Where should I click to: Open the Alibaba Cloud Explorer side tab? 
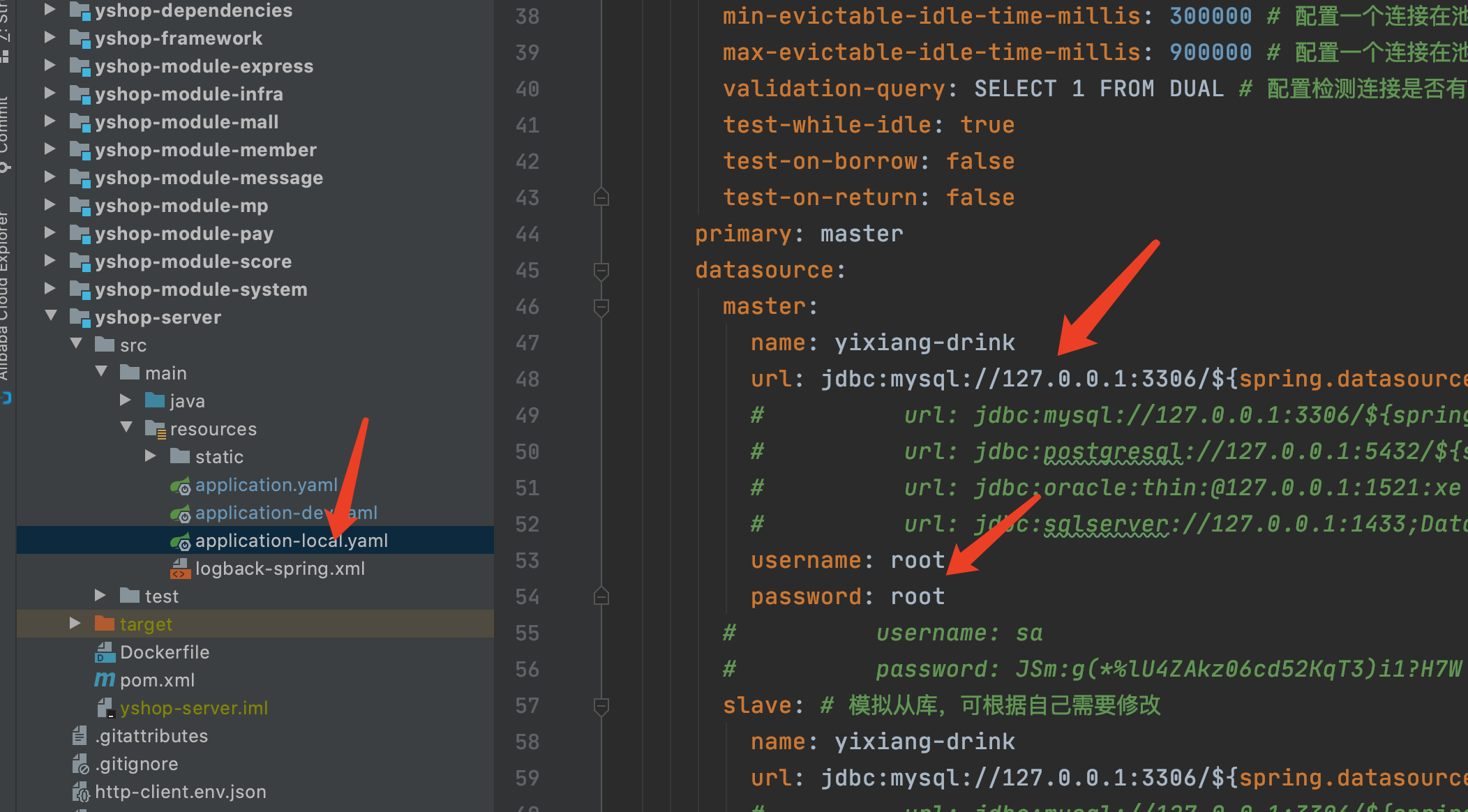coord(5,300)
